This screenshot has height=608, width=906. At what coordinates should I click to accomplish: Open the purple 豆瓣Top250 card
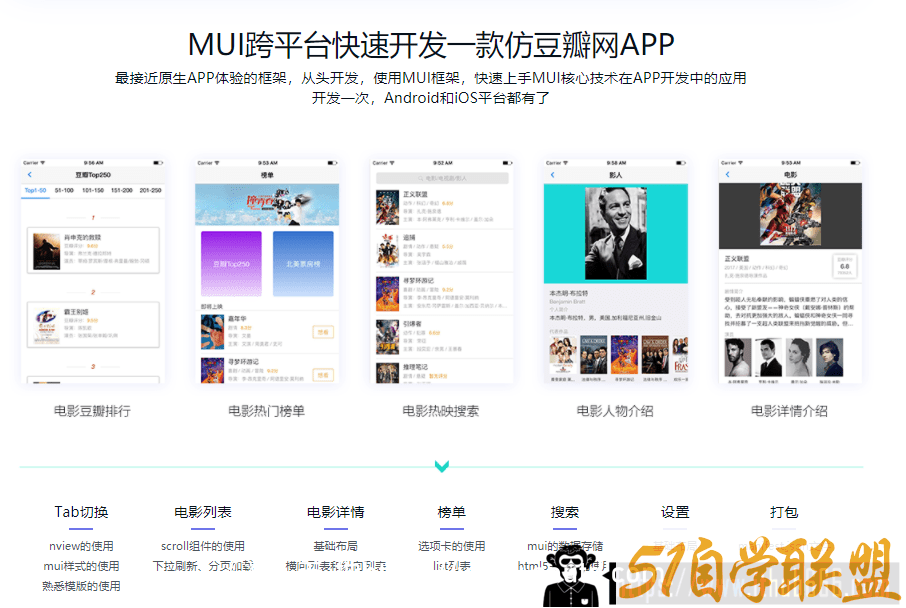coord(231,264)
